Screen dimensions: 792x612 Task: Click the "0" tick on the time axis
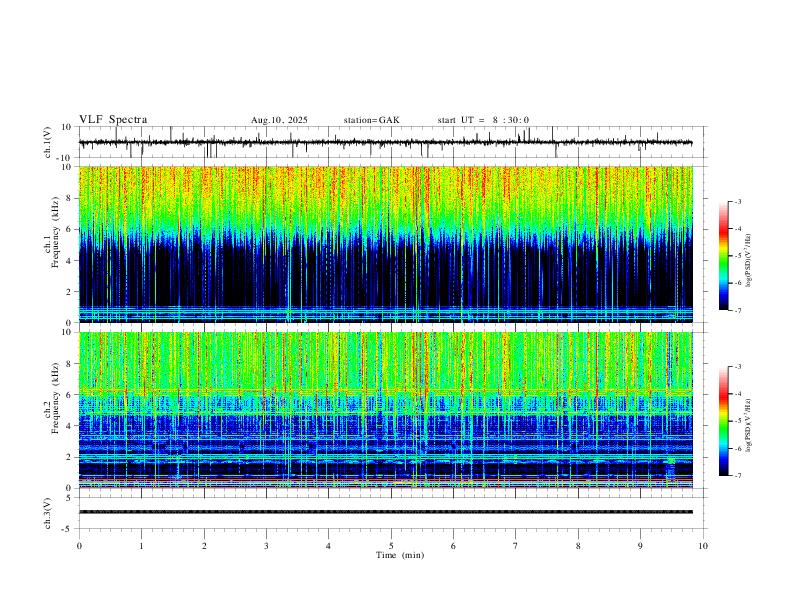[79, 546]
